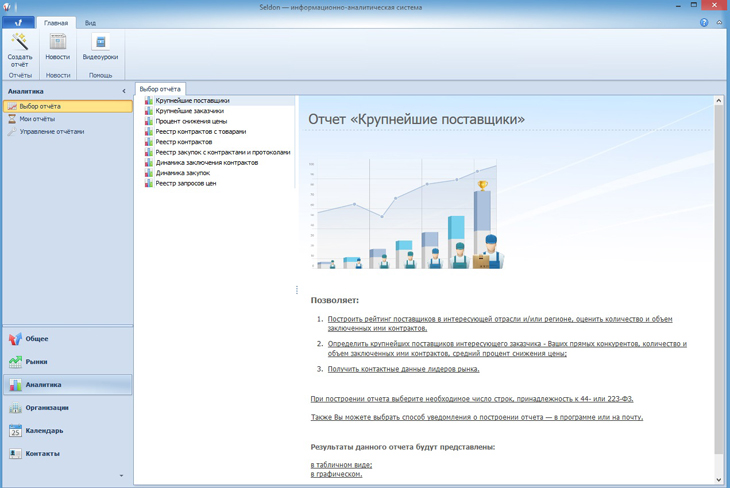
Task: Select Крупнейшие заказчики report
Action: (189, 111)
